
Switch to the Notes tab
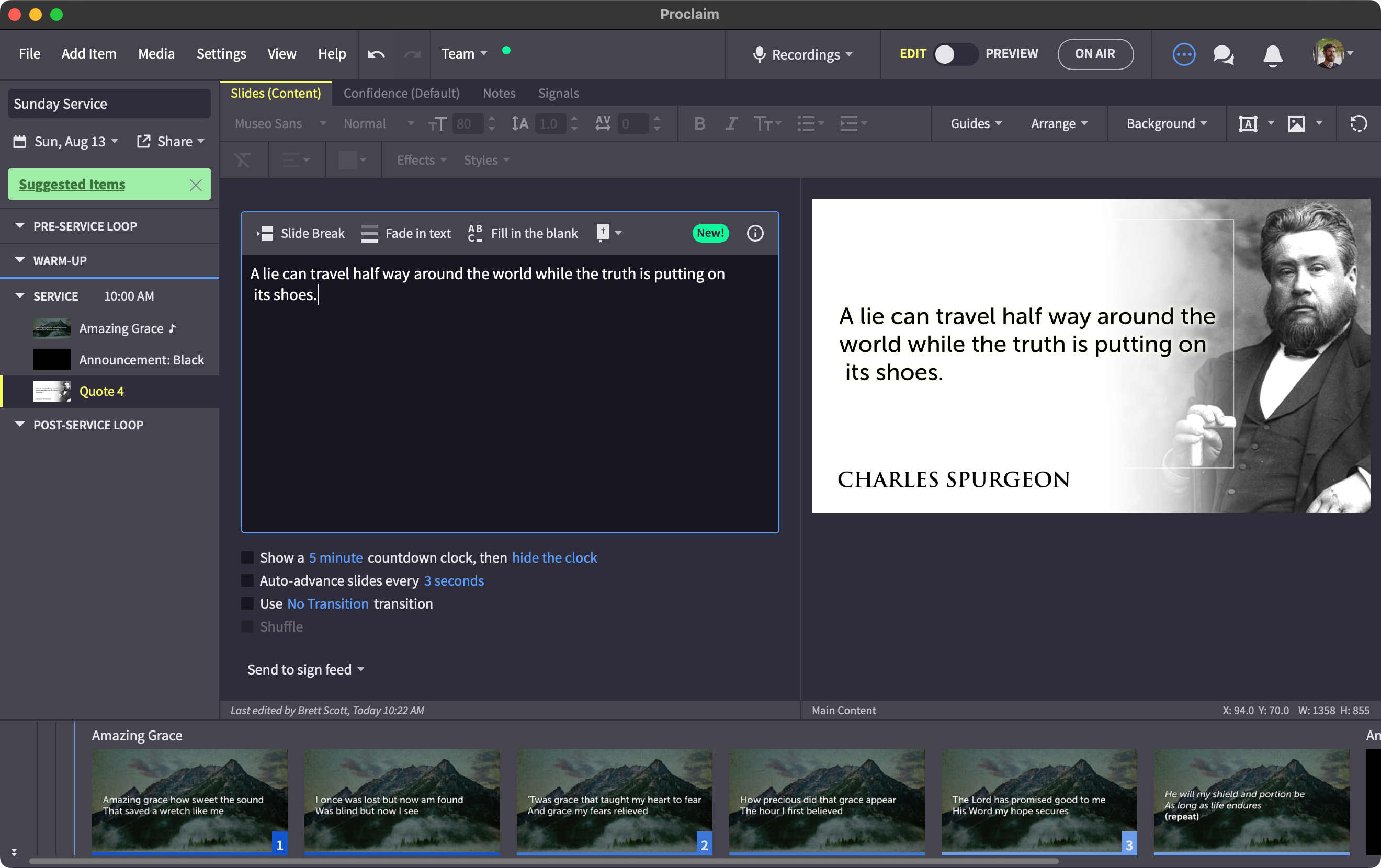pyautogui.click(x=499, y=93)
